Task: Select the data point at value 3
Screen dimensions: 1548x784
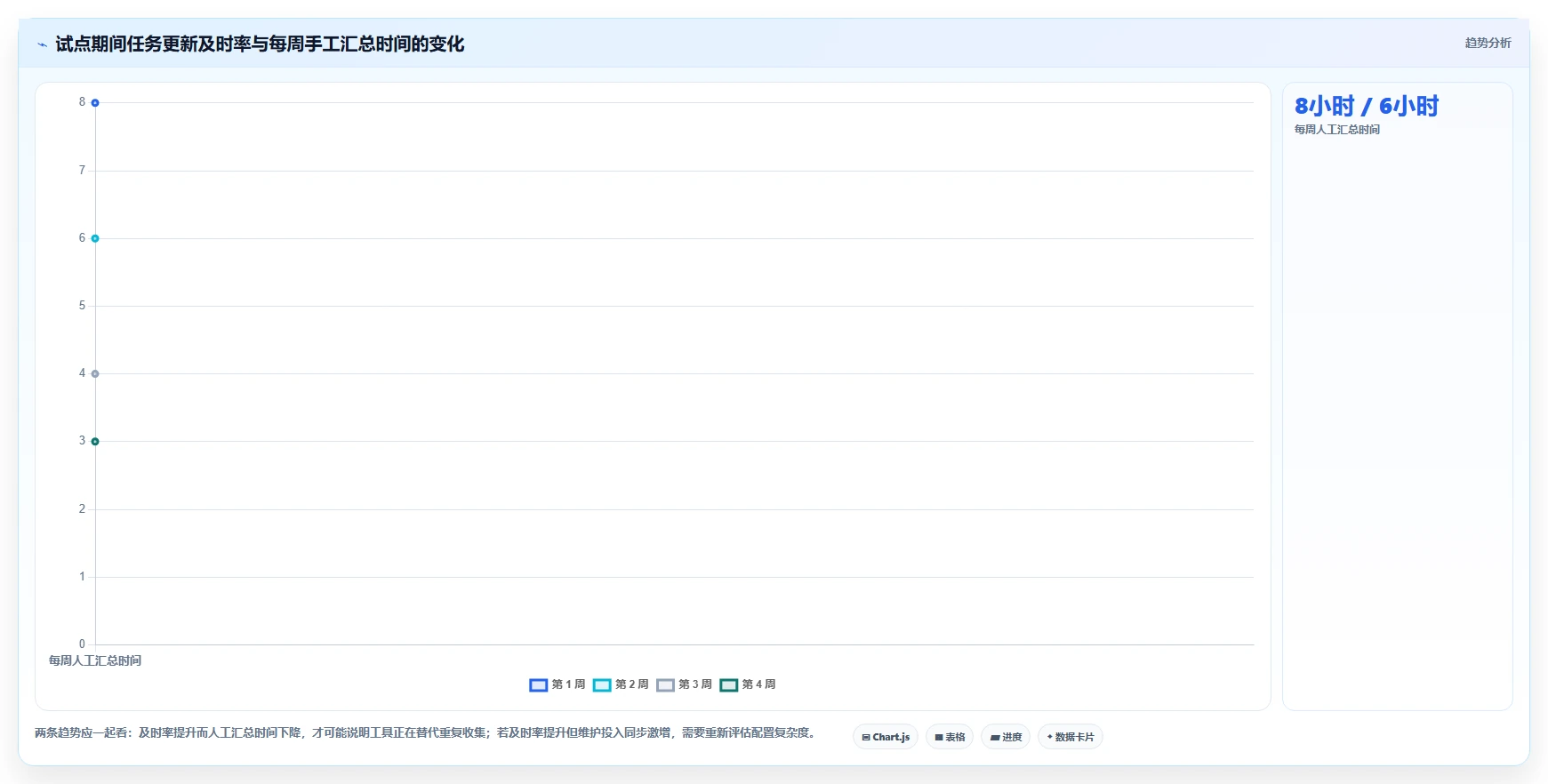Action: click(x=95, y=442)
